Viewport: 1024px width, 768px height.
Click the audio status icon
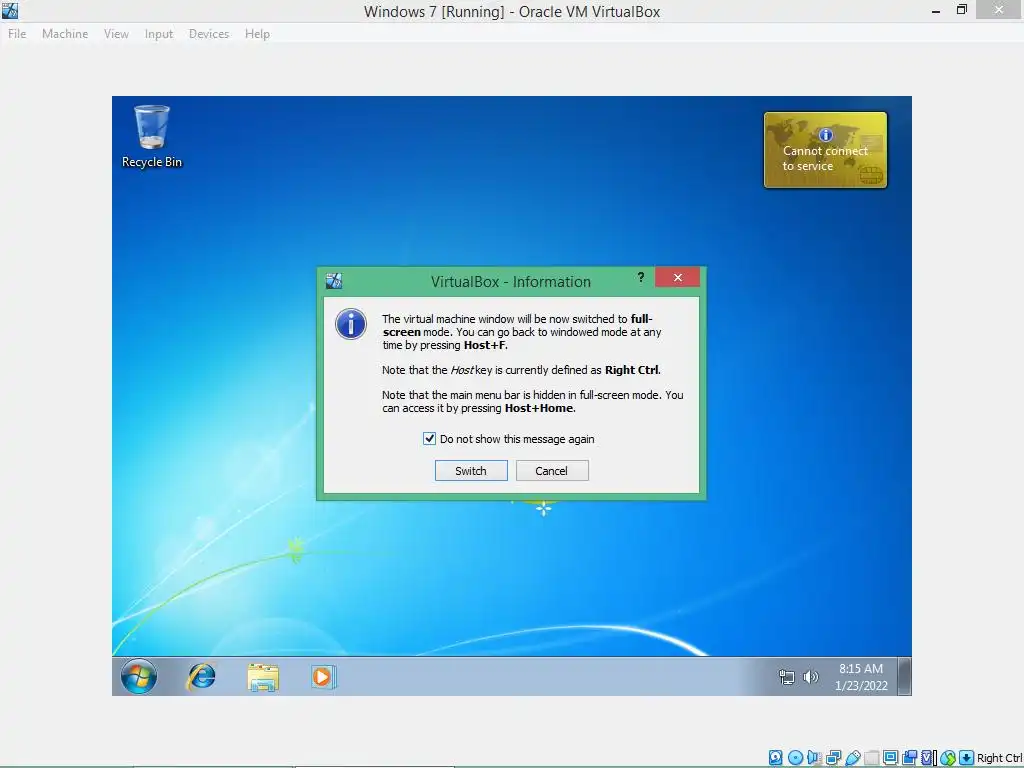point(813,758)
